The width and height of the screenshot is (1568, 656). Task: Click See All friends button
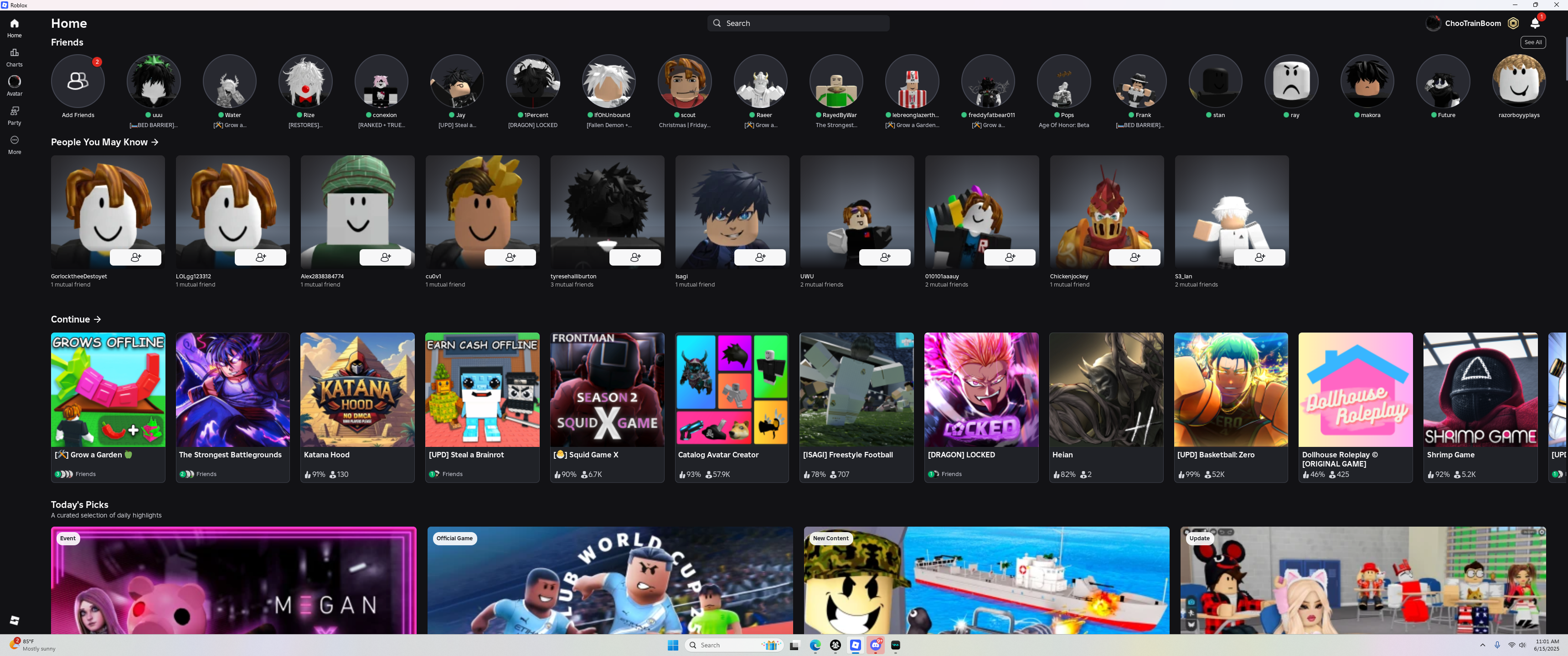[x=1533, y=43]
